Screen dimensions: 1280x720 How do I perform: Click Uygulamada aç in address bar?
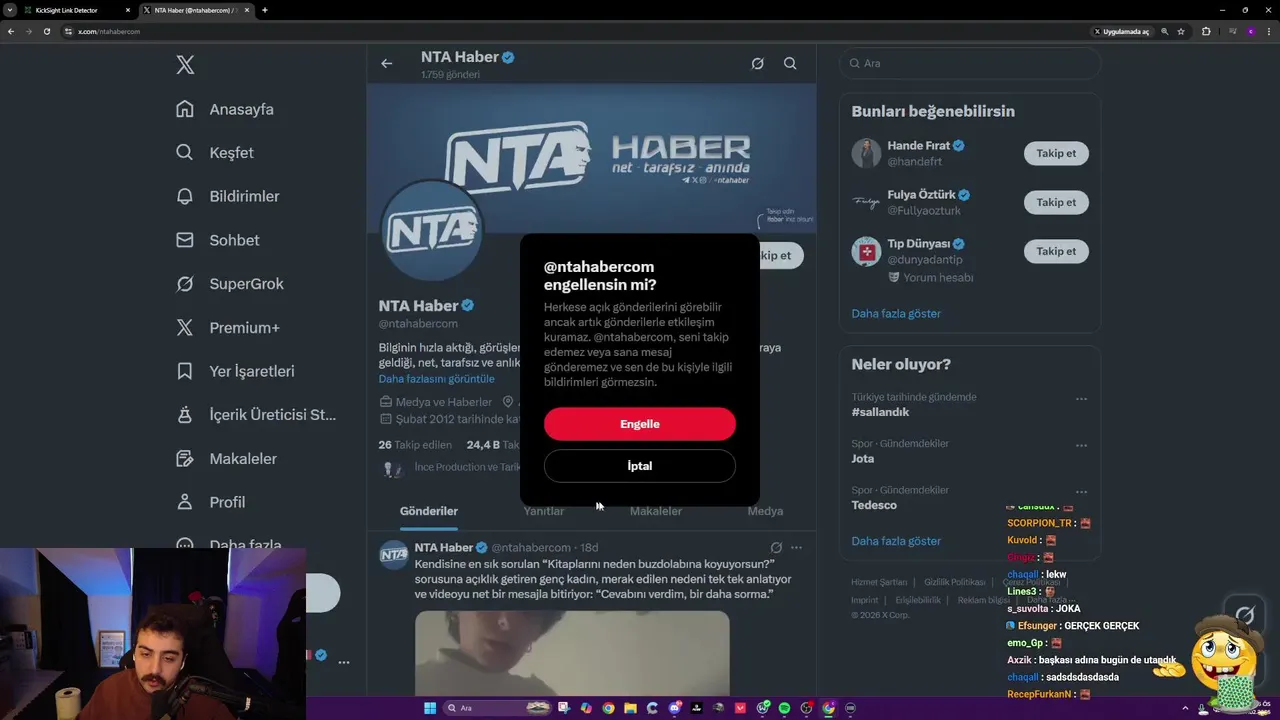pos(1122,31)
